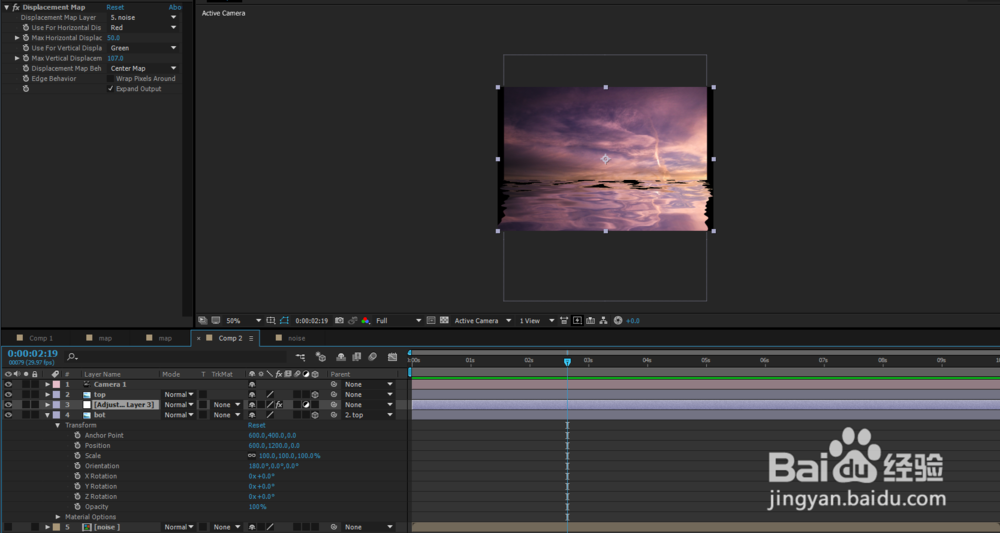Click the timeline button in viewer bar
This screenshot has height=533, width=1000.
click(x=590, y=321)
